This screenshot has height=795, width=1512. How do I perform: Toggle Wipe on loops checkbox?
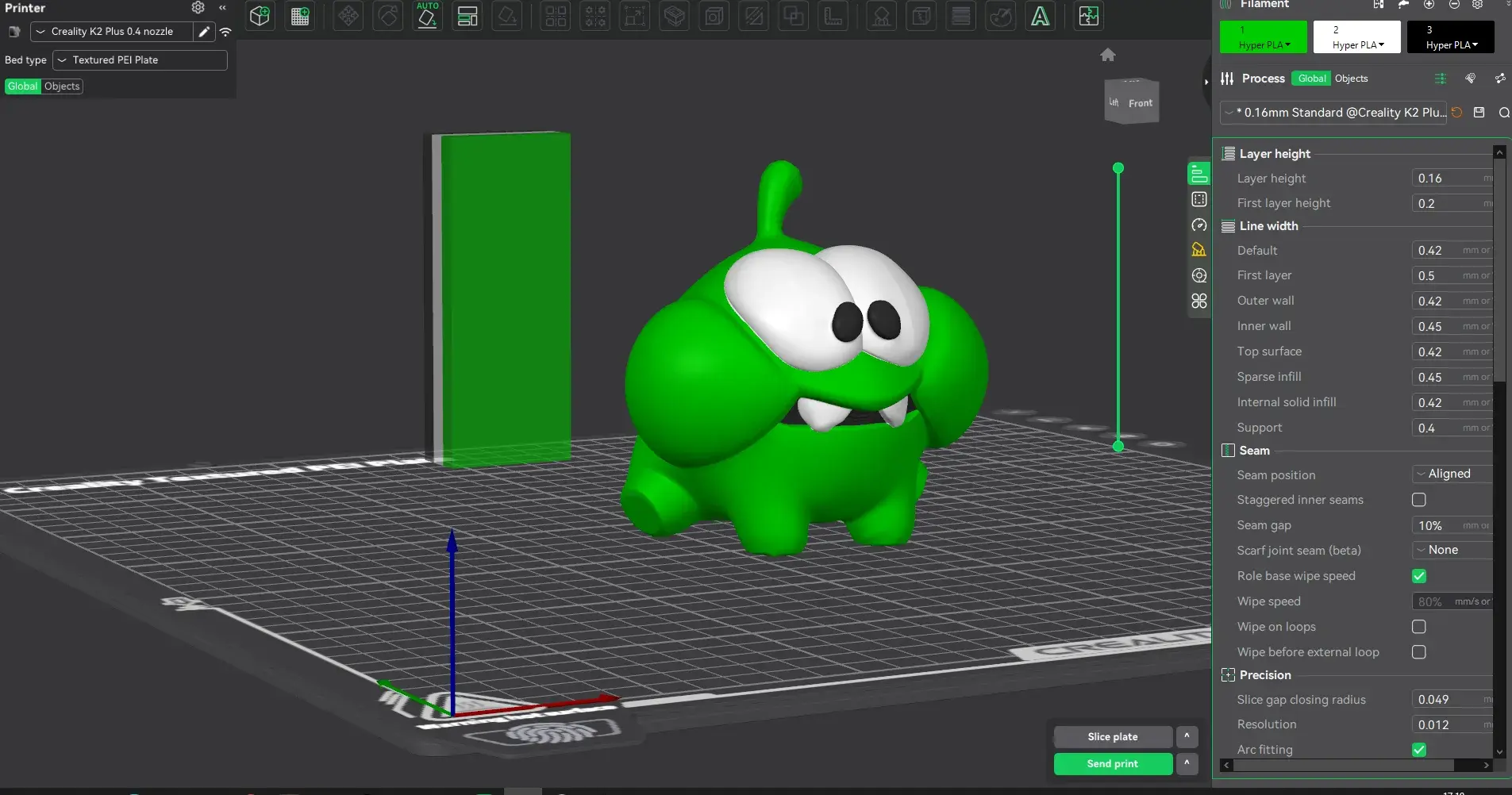click(1419, 627)
